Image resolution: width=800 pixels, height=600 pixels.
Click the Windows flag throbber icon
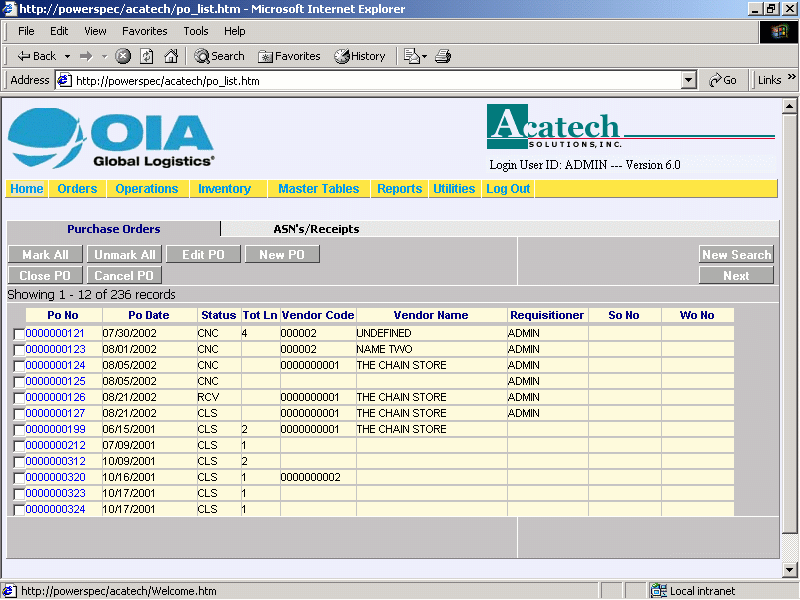coord(779,32)
